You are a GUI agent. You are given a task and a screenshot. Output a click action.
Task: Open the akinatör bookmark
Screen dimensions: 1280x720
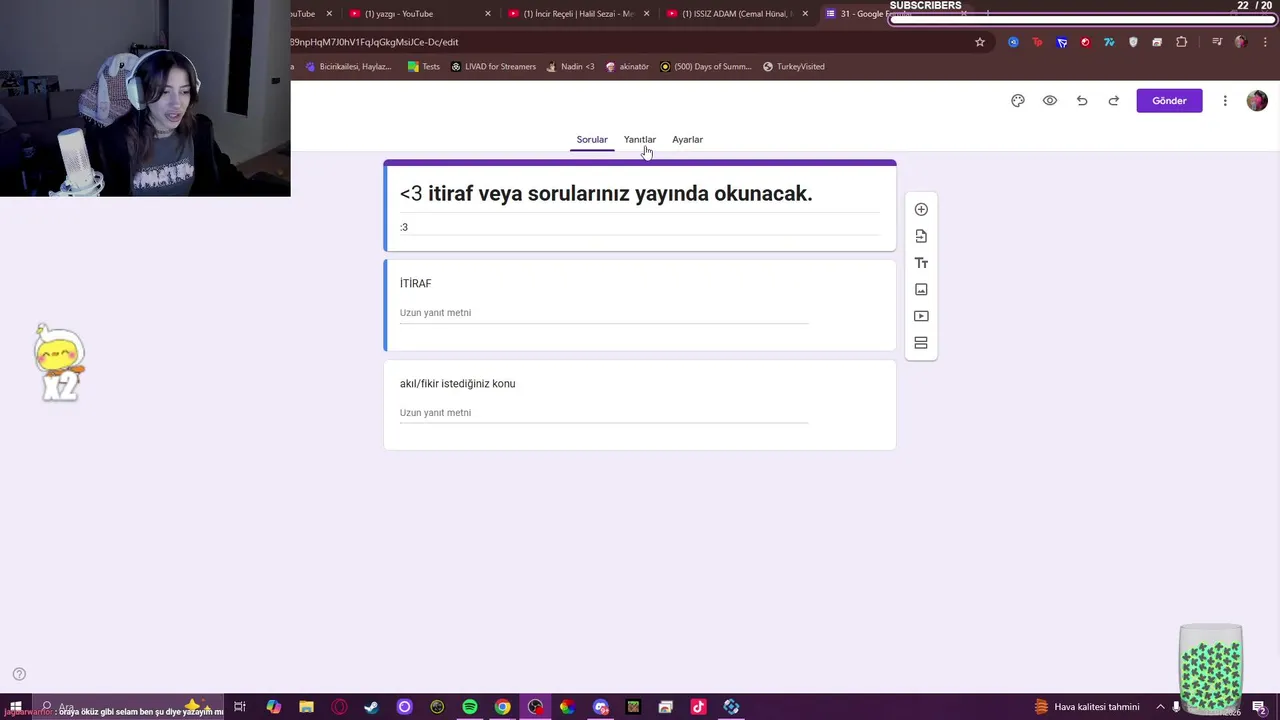coord(627,67)
